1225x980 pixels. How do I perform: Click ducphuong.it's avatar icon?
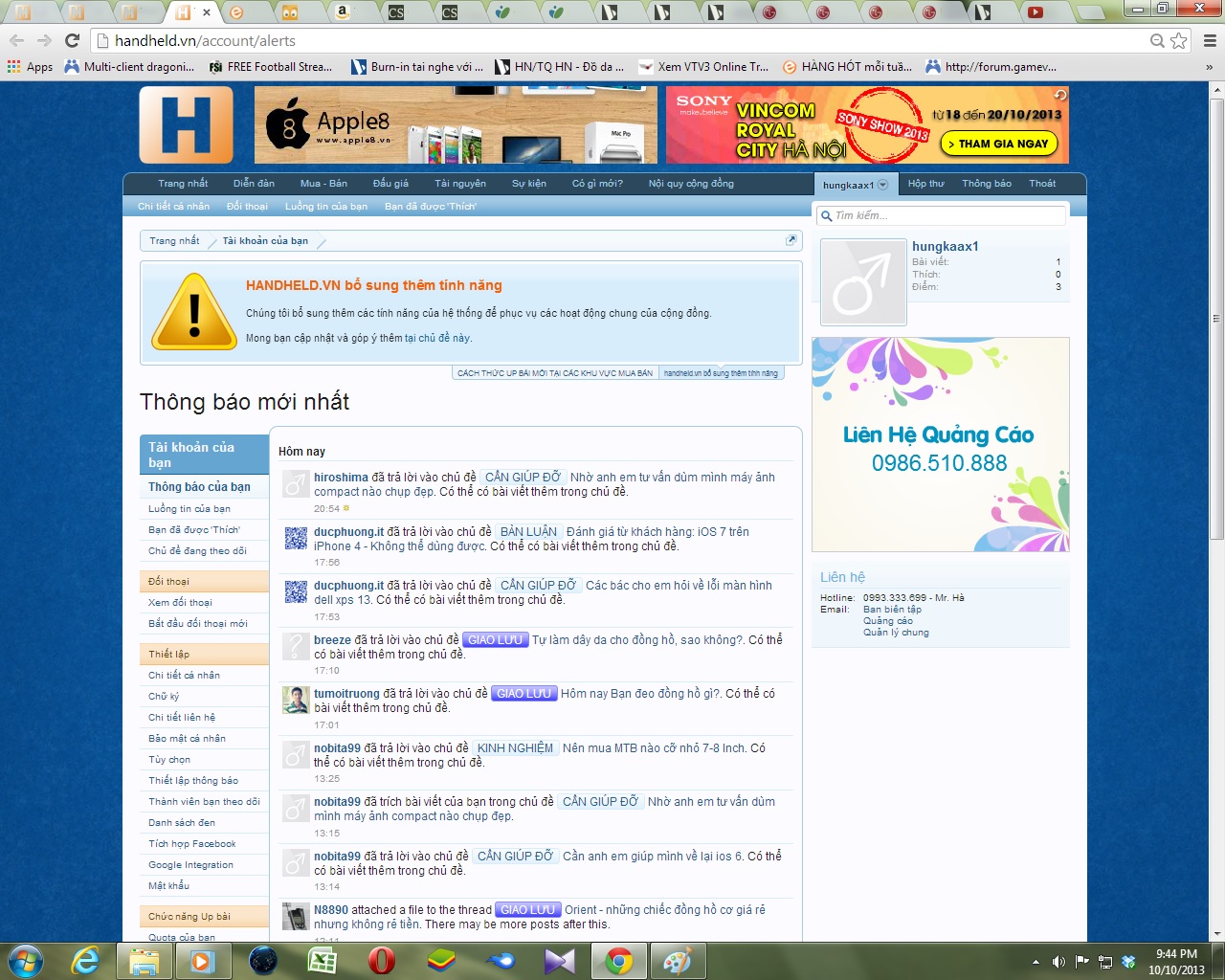296,538
